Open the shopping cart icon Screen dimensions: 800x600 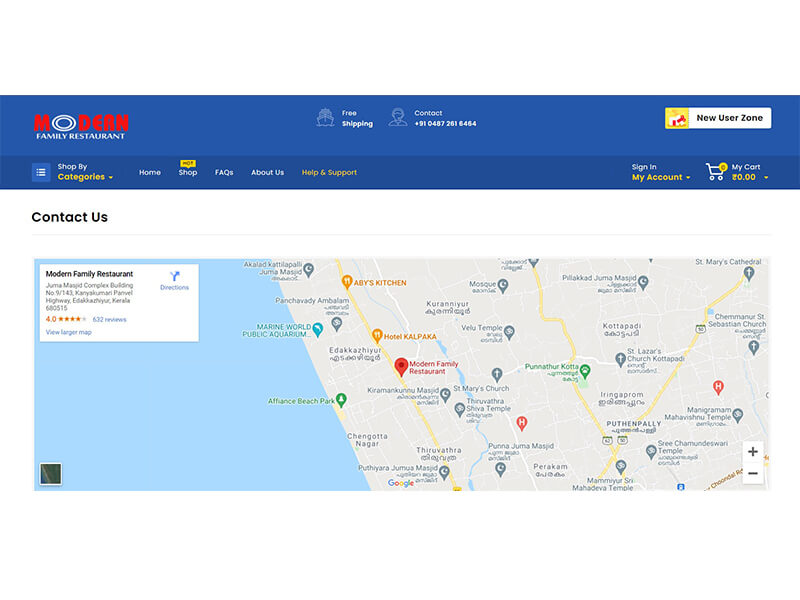coord(715,171)
